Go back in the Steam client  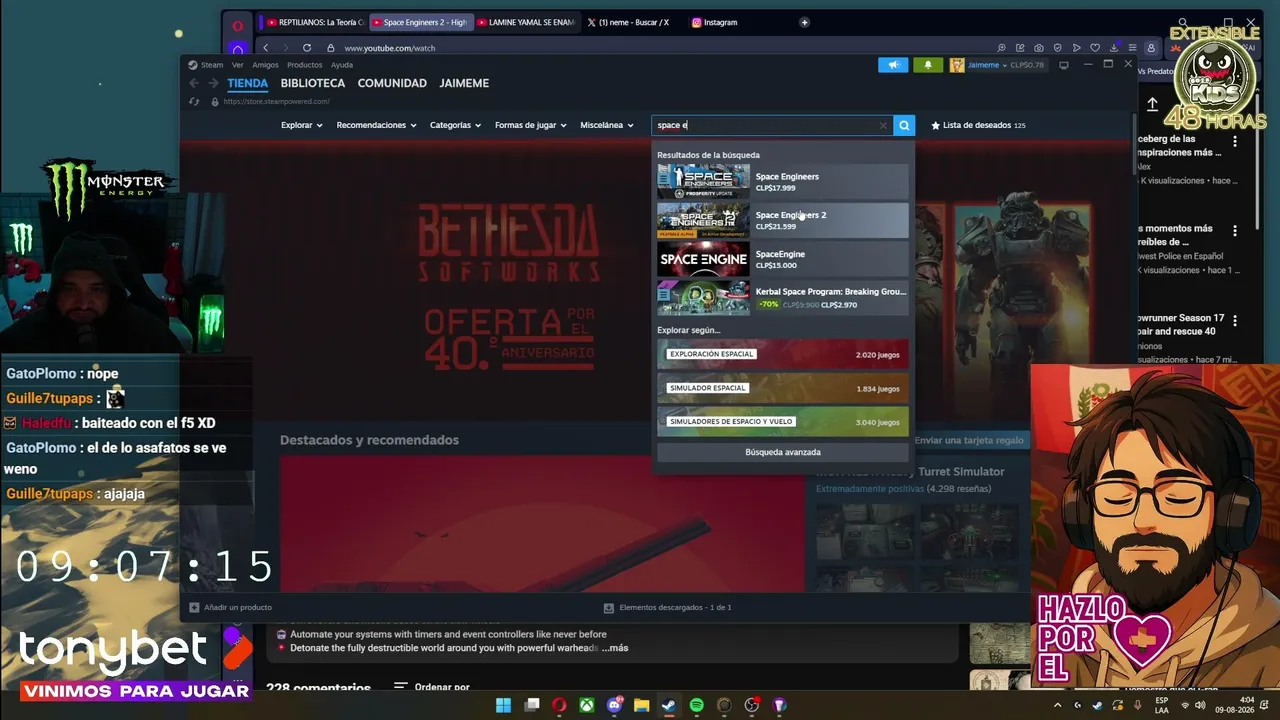(194, 84)
